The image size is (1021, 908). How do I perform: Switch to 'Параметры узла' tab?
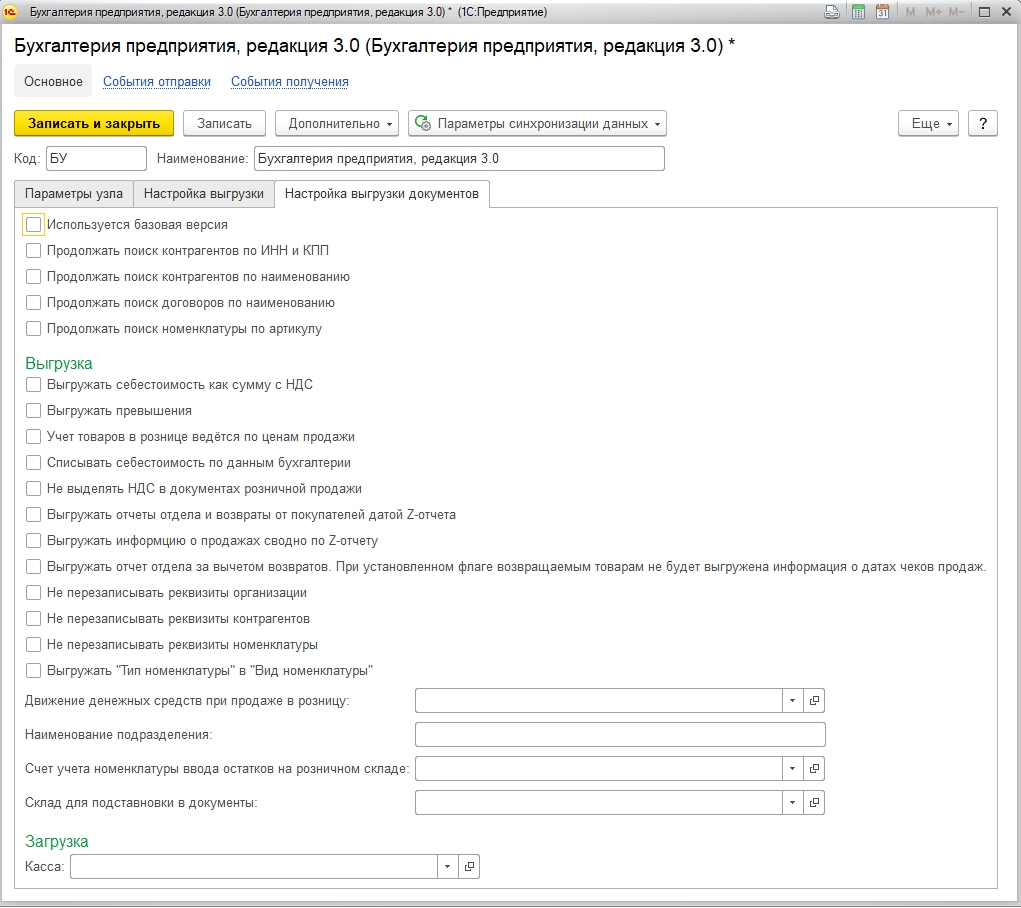pyautogui.click(x=74, y=194)
